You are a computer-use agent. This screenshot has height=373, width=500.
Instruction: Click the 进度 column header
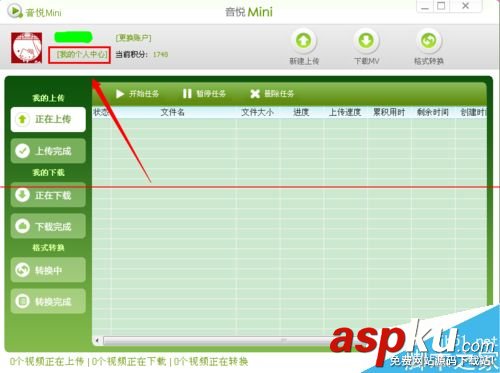pyautogui.click(x=301, y=112)
